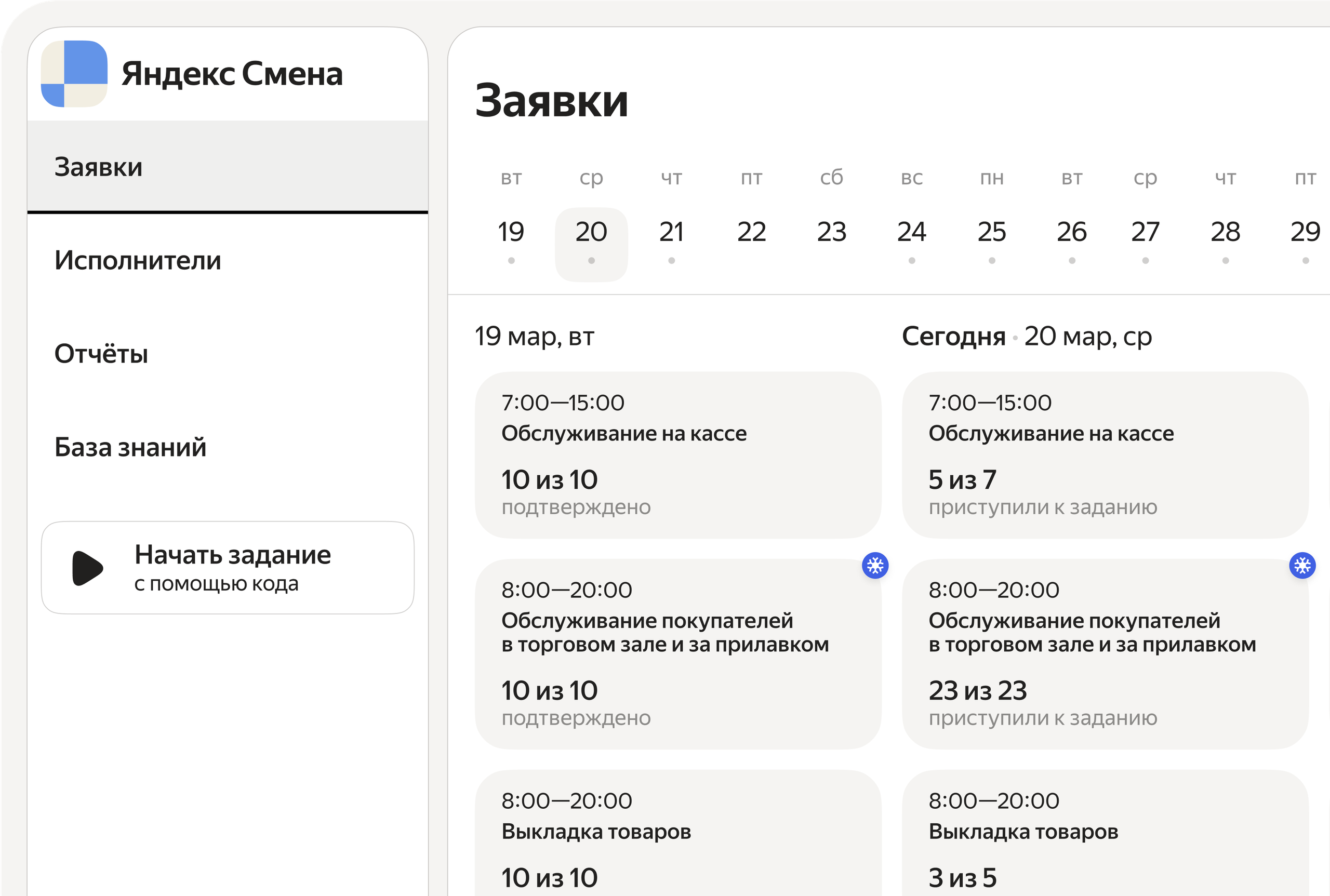This screenshot has height=896, width=1330.
Task: Click the Яндекс Смена logo icon
Action: [x=74, y=74]
